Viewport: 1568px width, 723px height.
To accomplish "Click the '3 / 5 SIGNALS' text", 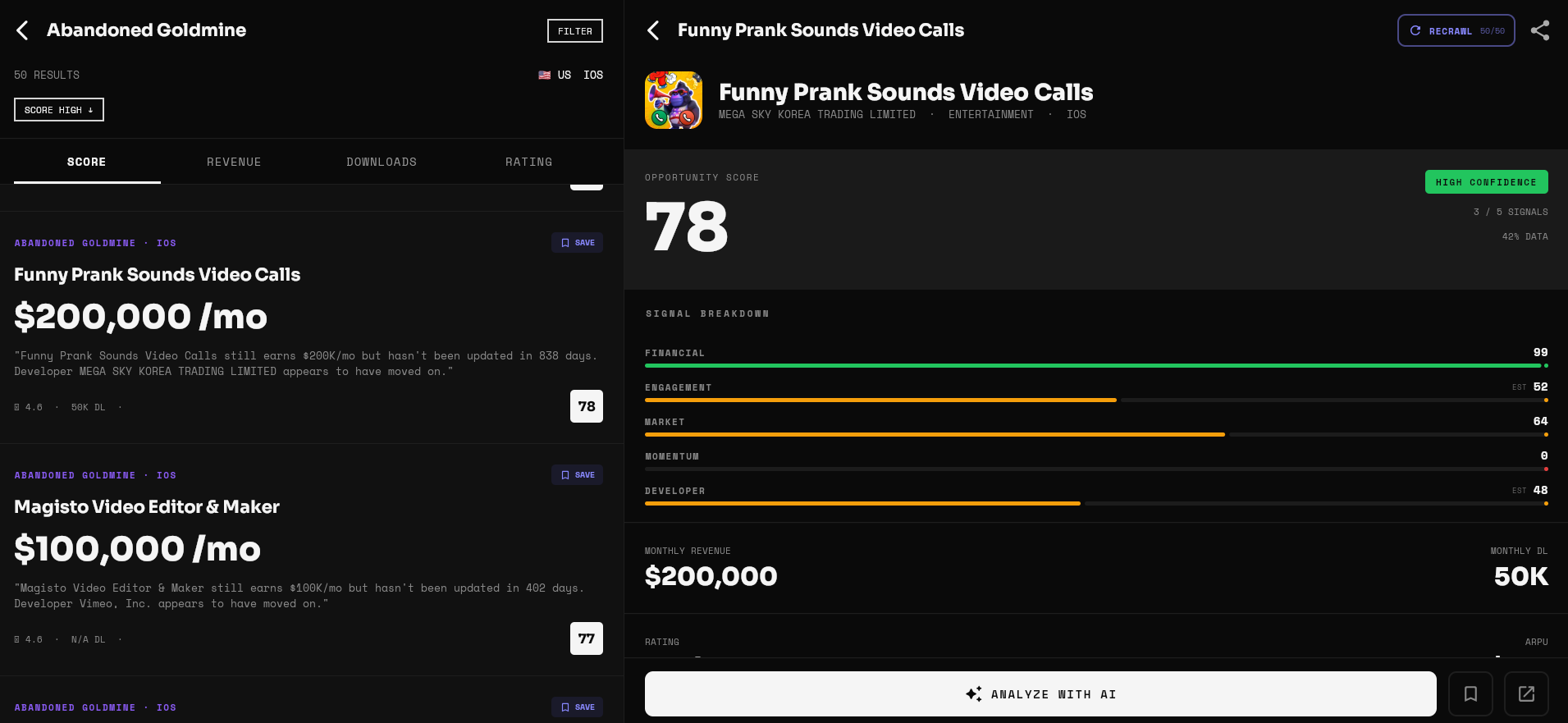I will point(1511,212).
